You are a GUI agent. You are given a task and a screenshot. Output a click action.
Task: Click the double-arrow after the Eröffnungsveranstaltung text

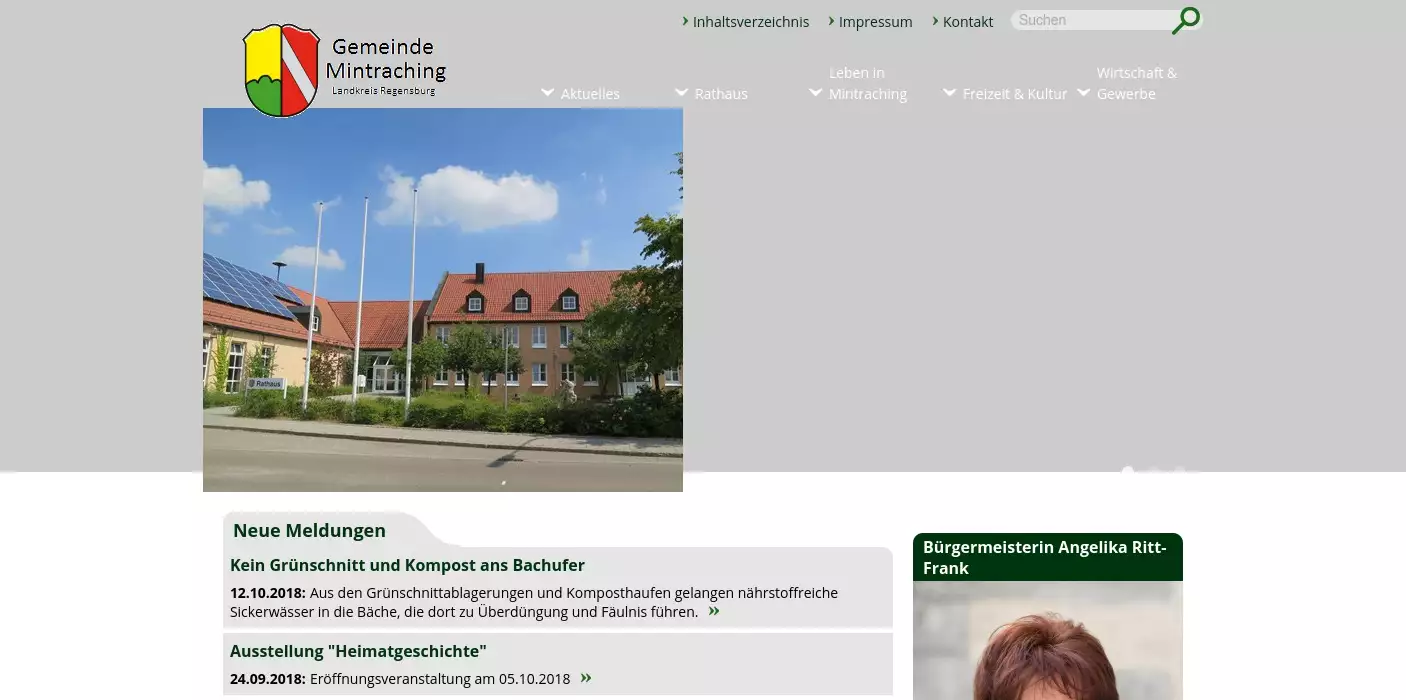[586, 678]
